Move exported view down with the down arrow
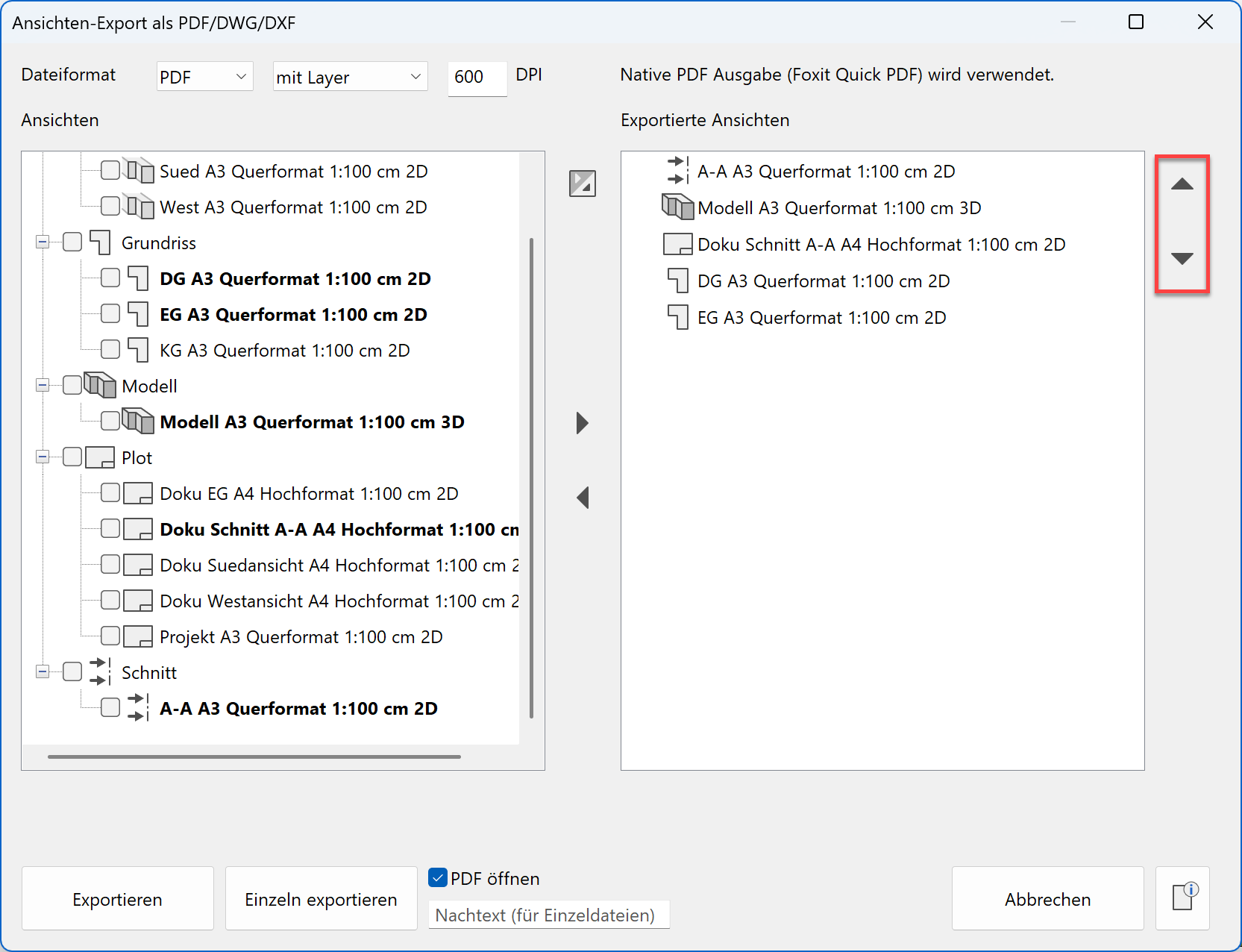 pos(1182,259)
